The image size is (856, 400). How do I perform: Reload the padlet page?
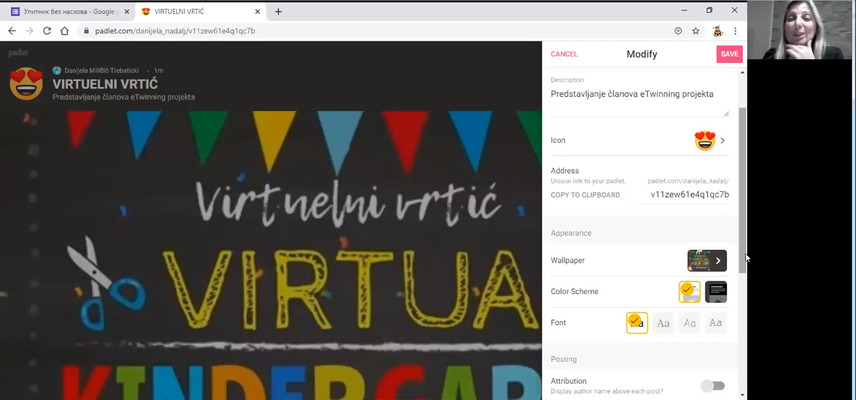[47, 31]
